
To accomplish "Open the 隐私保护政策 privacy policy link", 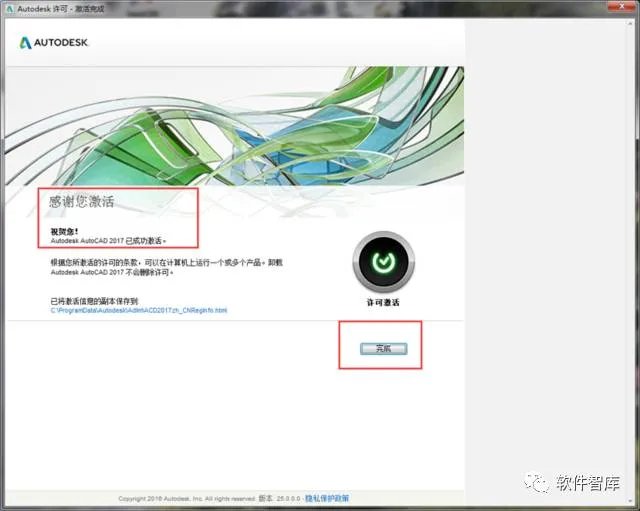I will (x=327, y=498).
